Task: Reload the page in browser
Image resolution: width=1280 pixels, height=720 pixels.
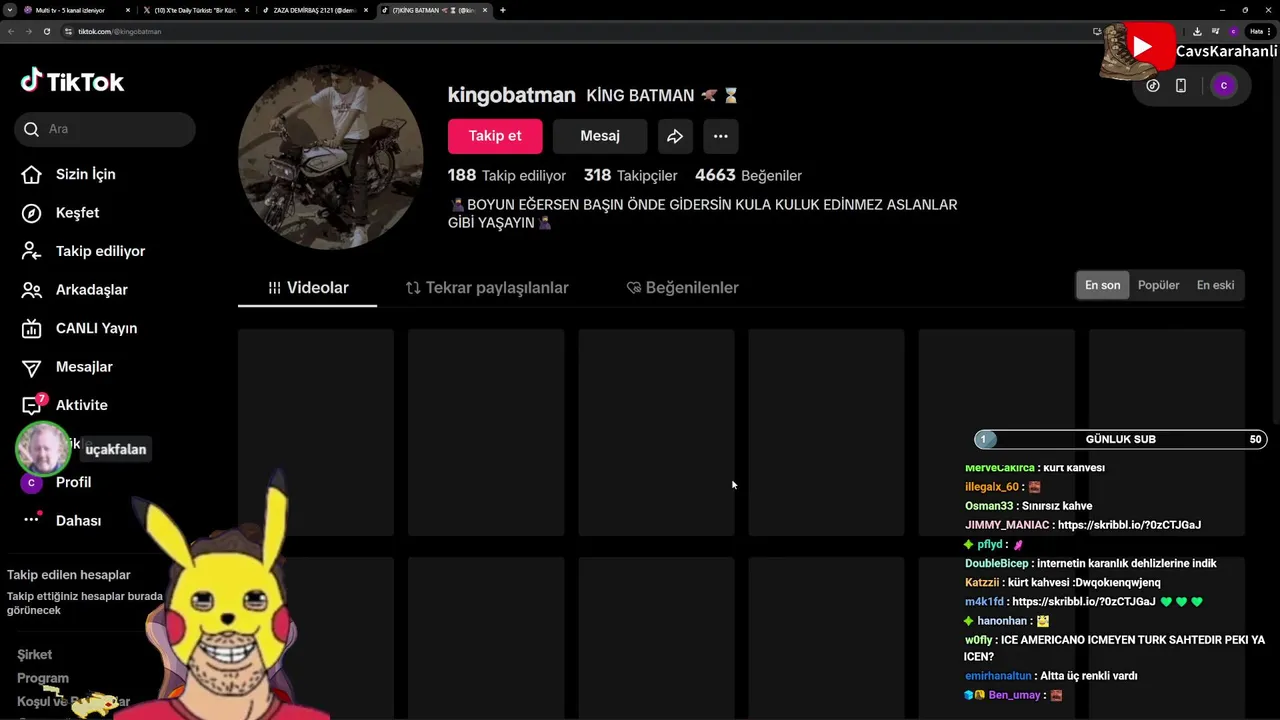Action: click(x=47, y=31)
